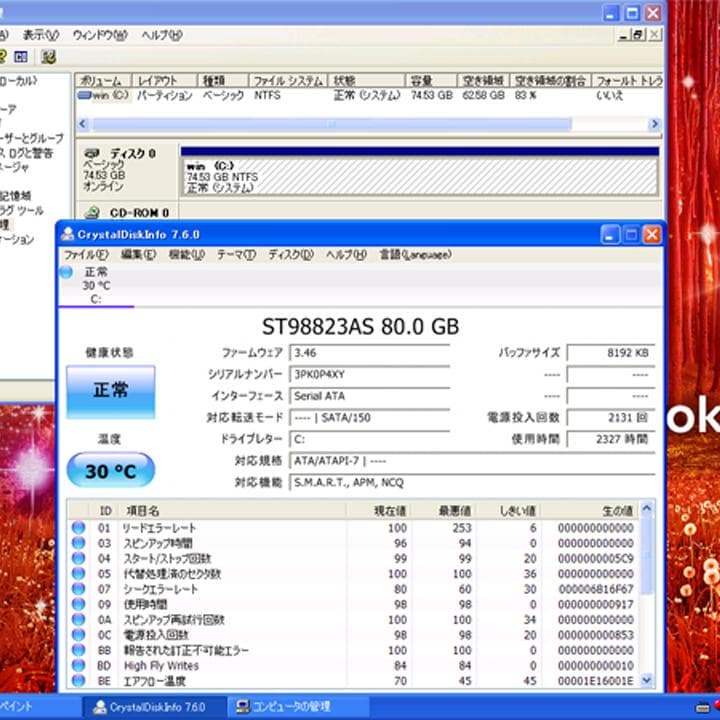720x720 pixels.
Task: Click status icon for 03 スピンアップ時間 row
Action: 79,543
